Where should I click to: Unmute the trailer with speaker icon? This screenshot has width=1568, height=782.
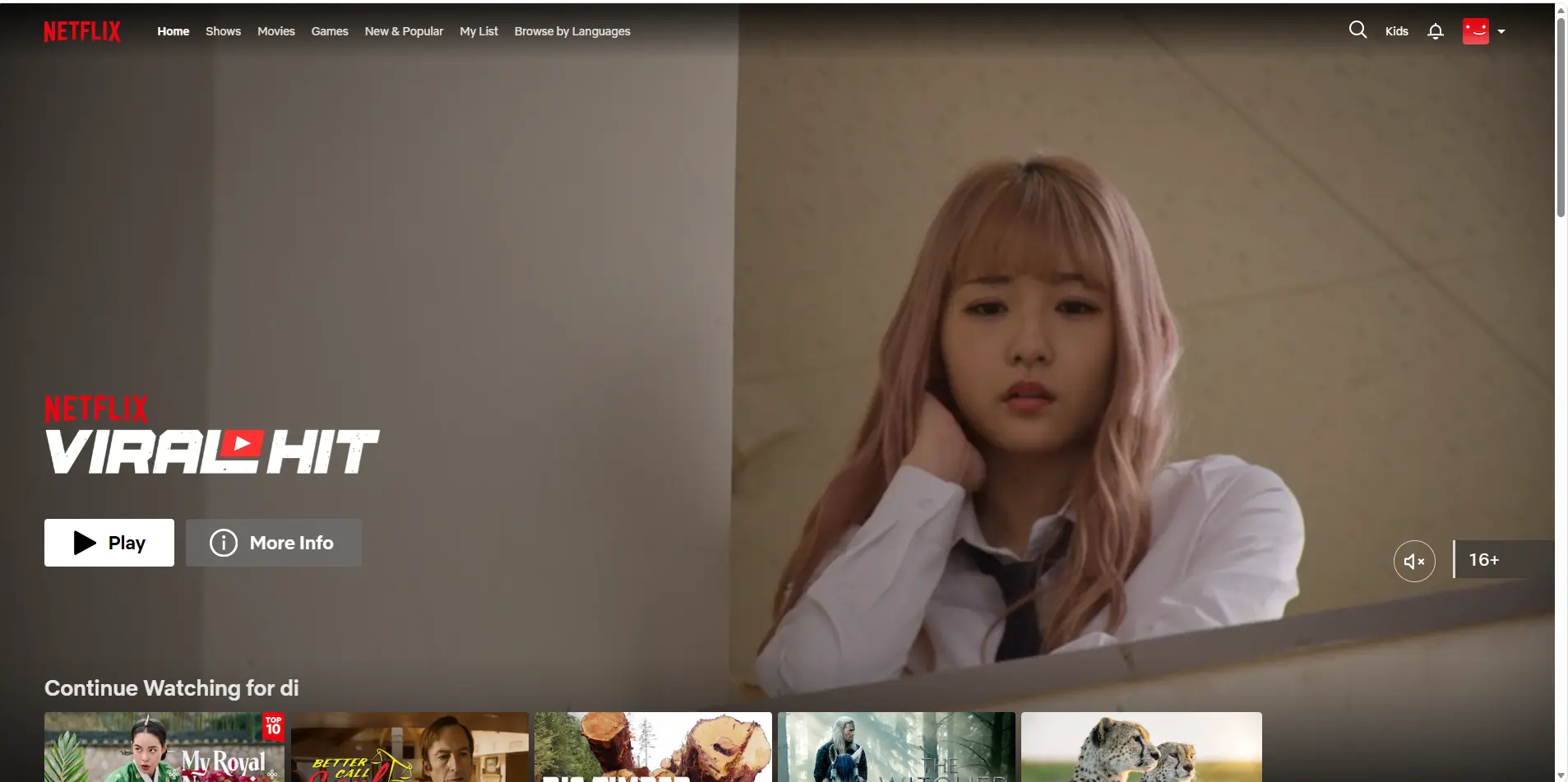1414,562
